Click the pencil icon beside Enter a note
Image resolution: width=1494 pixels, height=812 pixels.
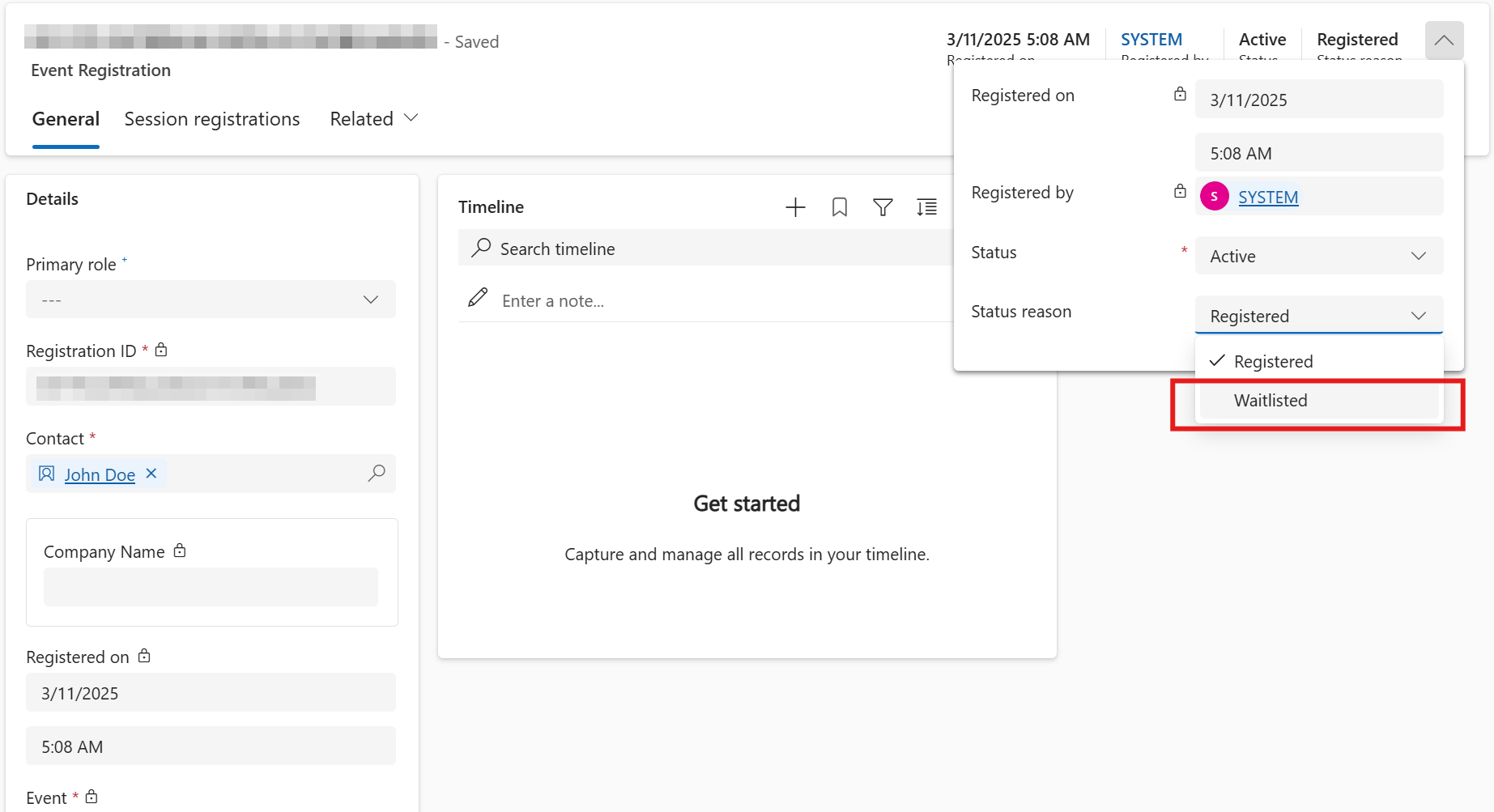pyautogui.click(x=478, y=298)
